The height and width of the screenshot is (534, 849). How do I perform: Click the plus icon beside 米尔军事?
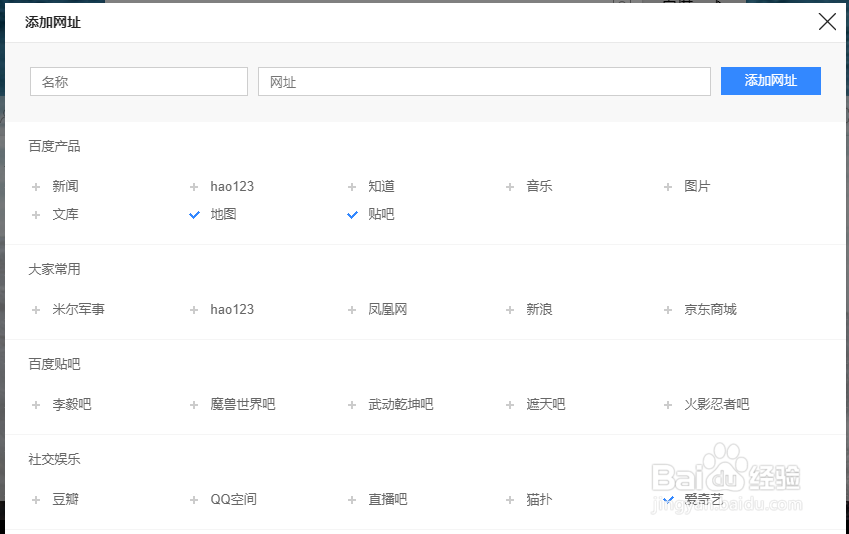coord(36,310)
